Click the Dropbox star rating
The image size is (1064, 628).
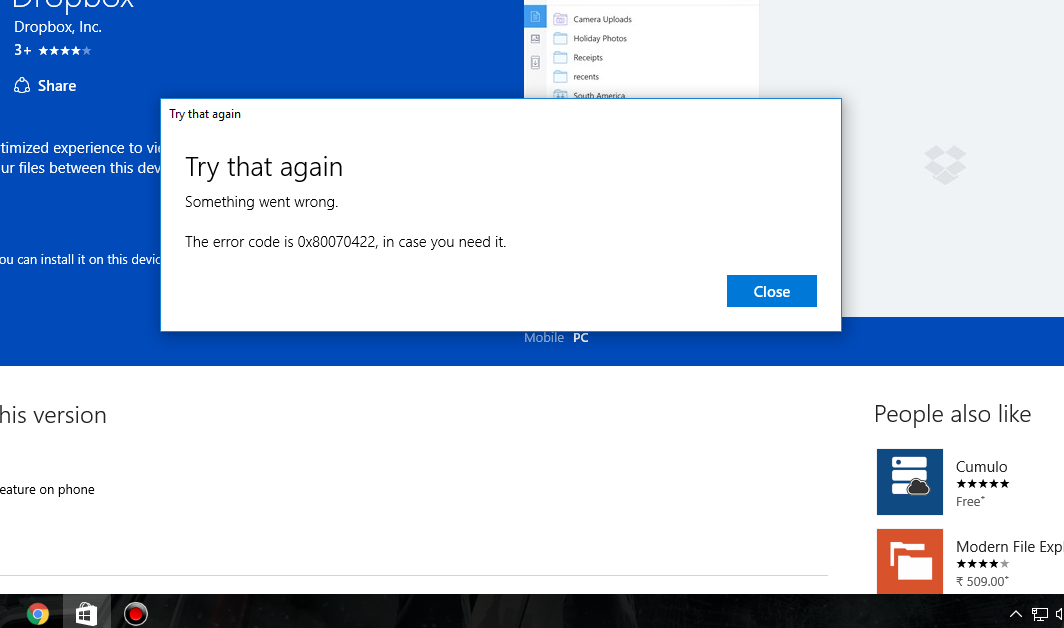(x=64, y=50)
